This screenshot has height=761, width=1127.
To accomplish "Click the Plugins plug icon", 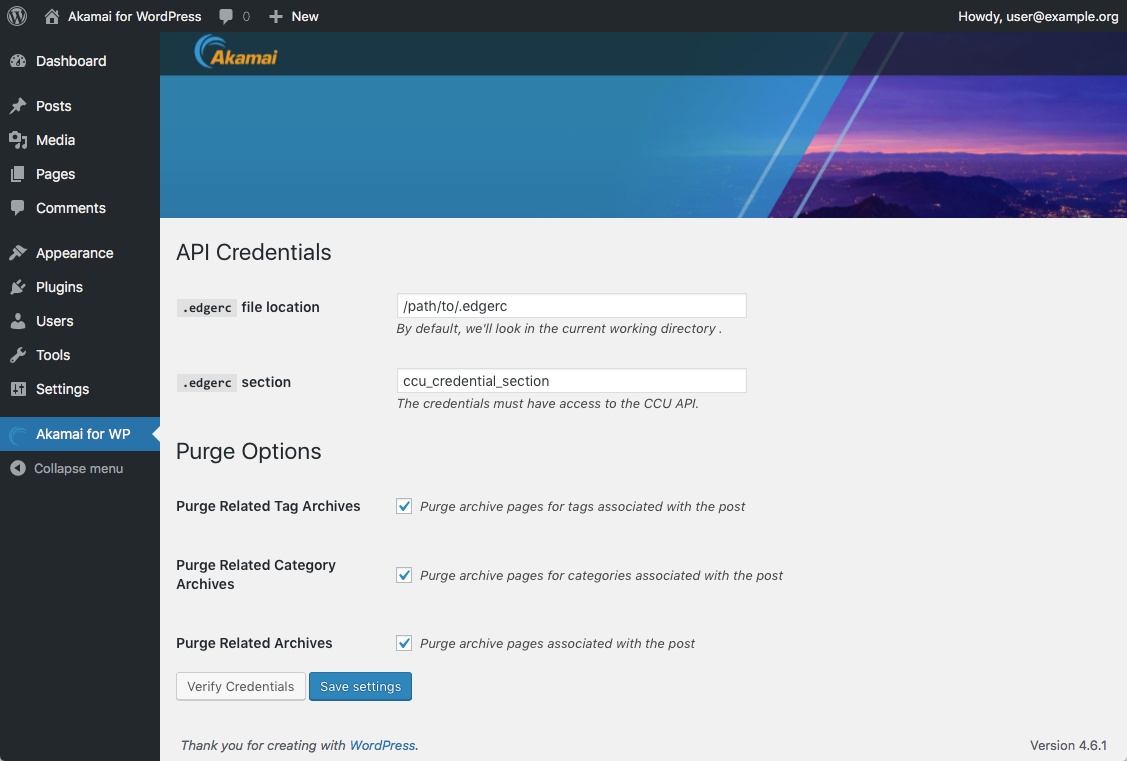I will [x=18, y=287].
